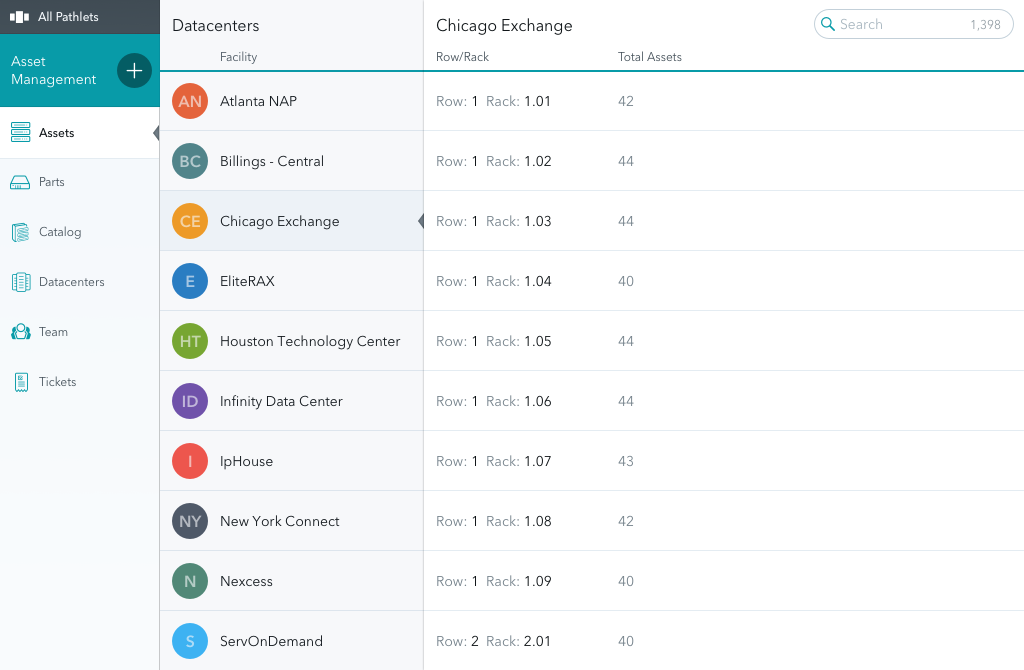Click the ServOnDemand avatar badge

point(189,641)
